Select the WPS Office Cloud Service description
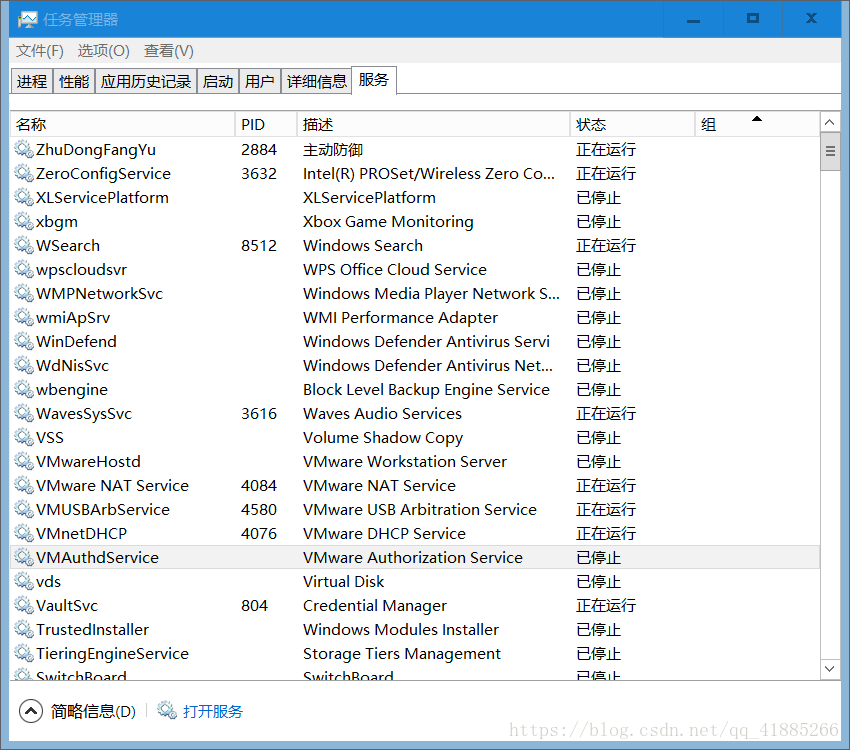850x750 pixels. coord(395,269)
